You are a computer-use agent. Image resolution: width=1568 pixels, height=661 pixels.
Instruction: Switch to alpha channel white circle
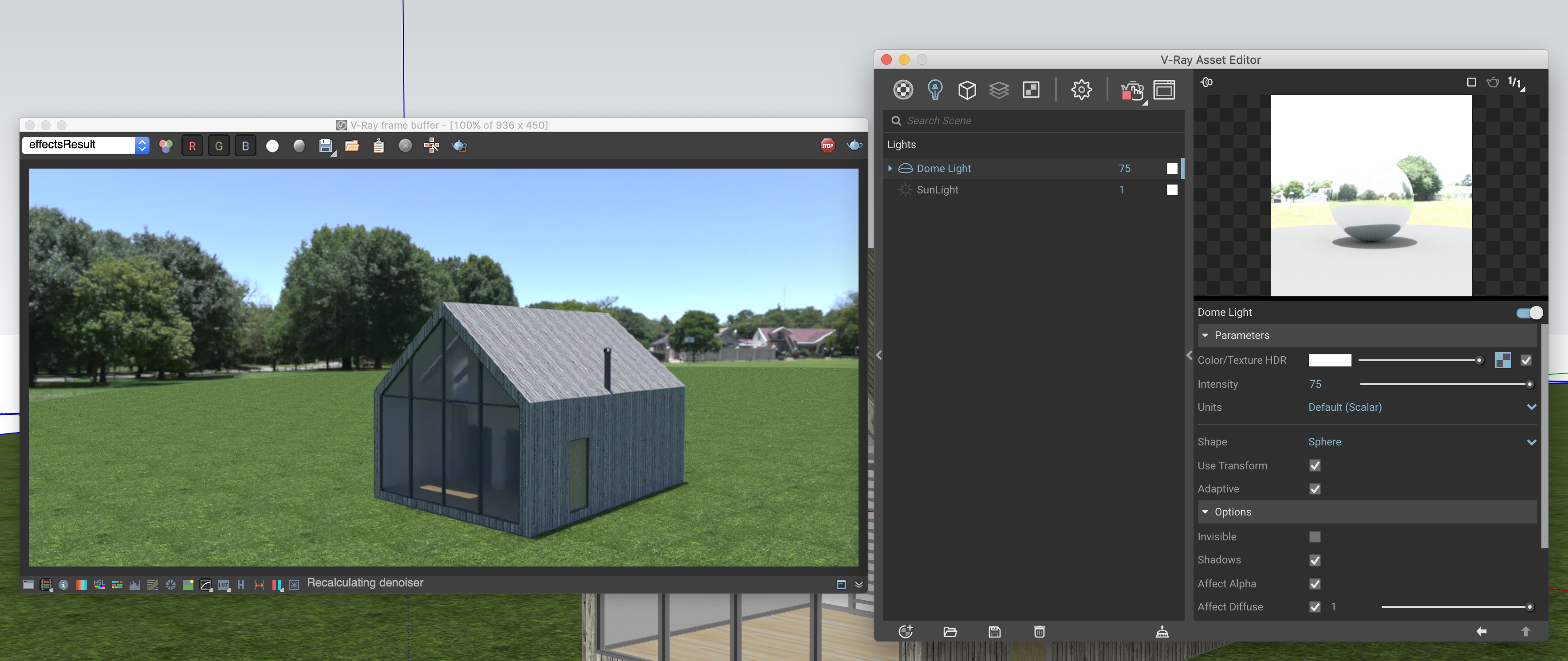click(272, 146)
